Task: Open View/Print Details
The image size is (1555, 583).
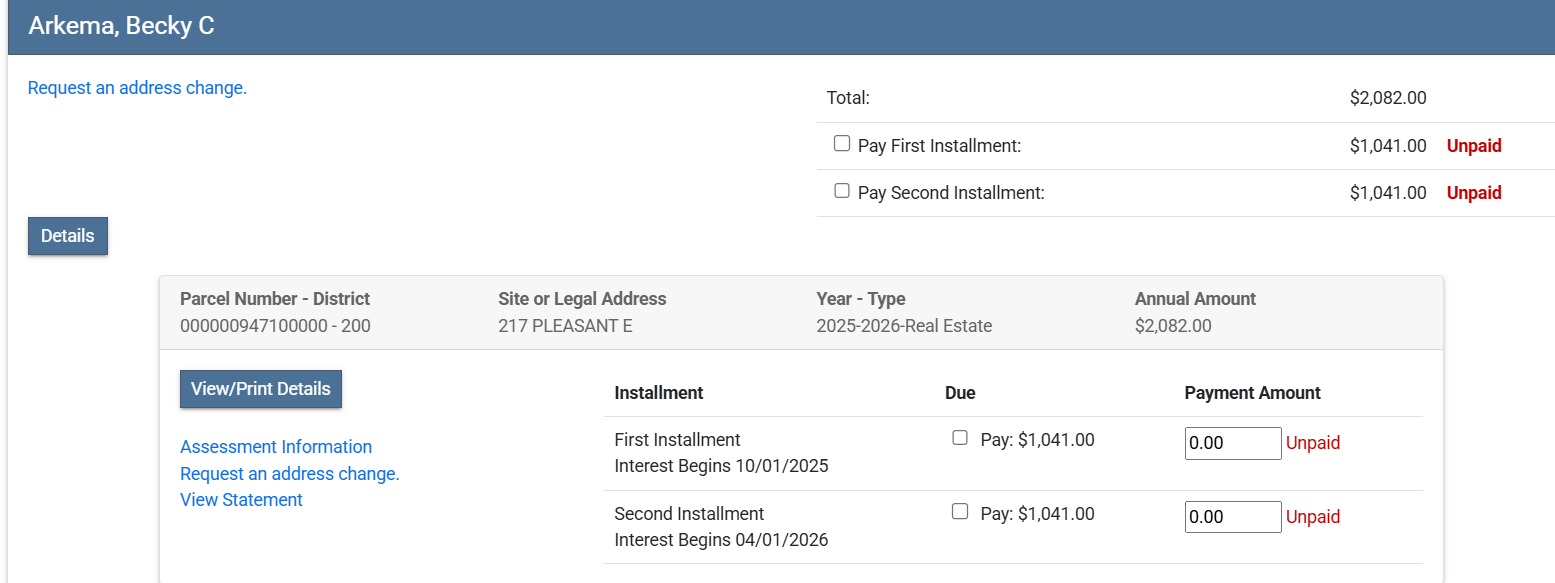Action: (x=260, y=389)
